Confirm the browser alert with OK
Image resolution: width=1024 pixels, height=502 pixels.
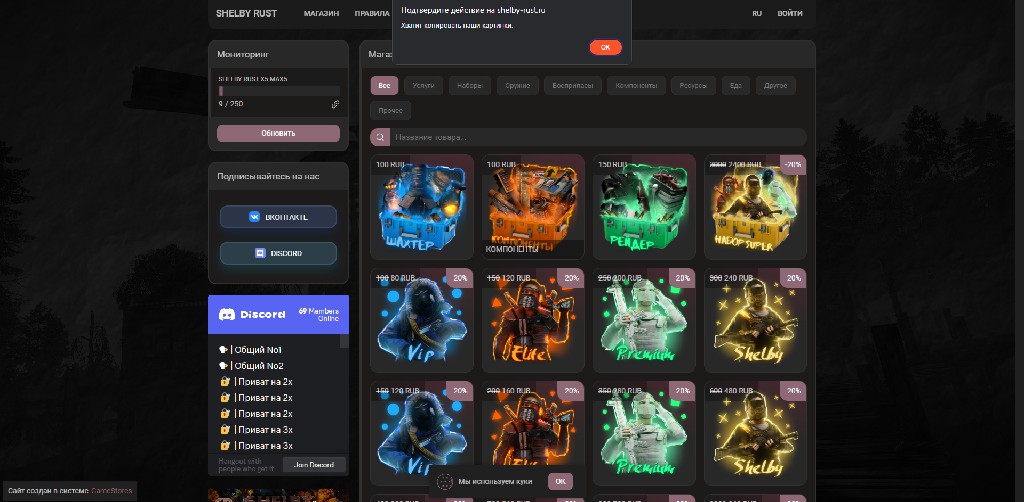click(605, 47)
